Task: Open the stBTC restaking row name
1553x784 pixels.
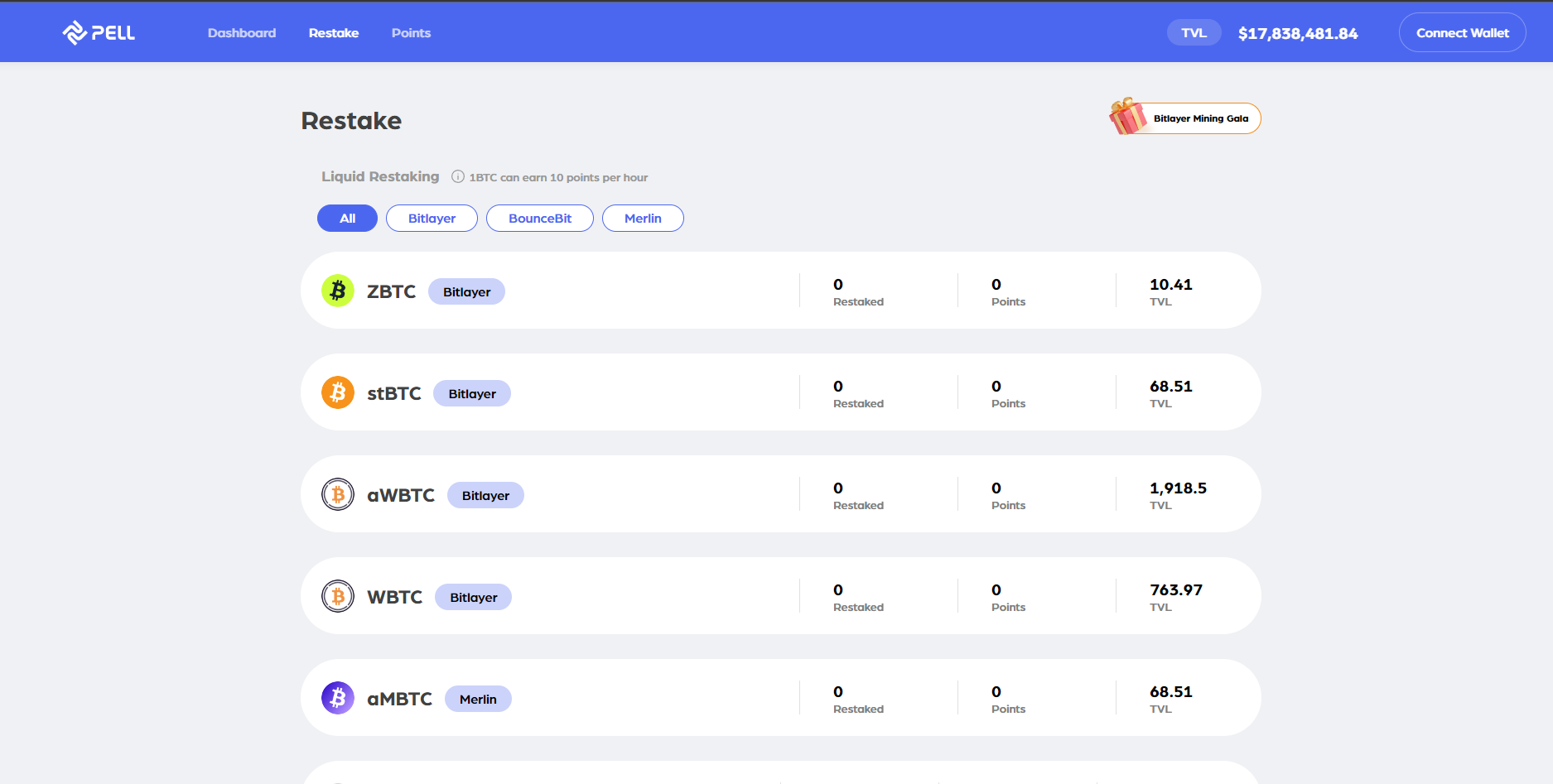Action: 394,393
